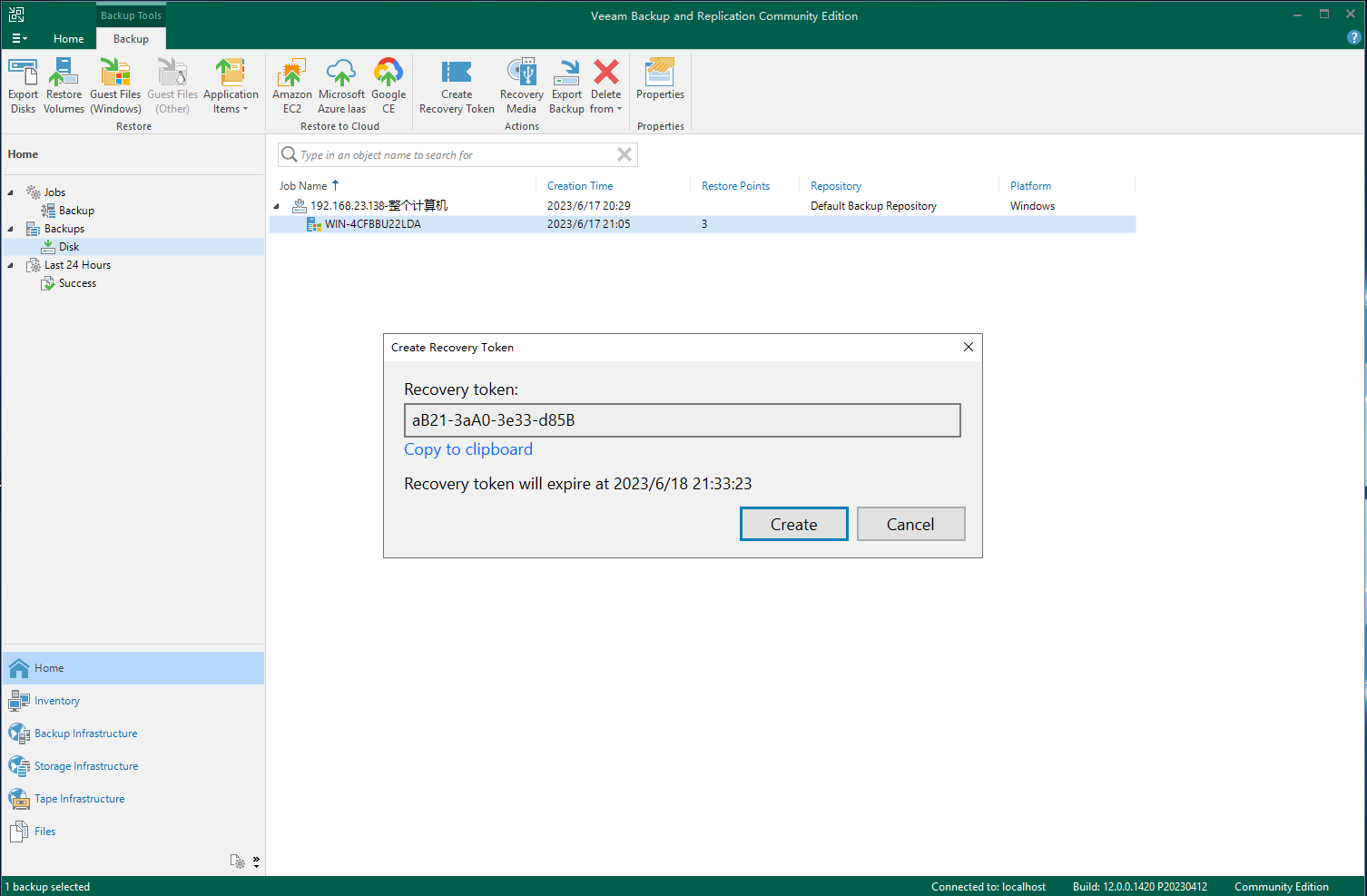
Task: Select Restore Volumes in the ribbon
Action: coord(64,85)
